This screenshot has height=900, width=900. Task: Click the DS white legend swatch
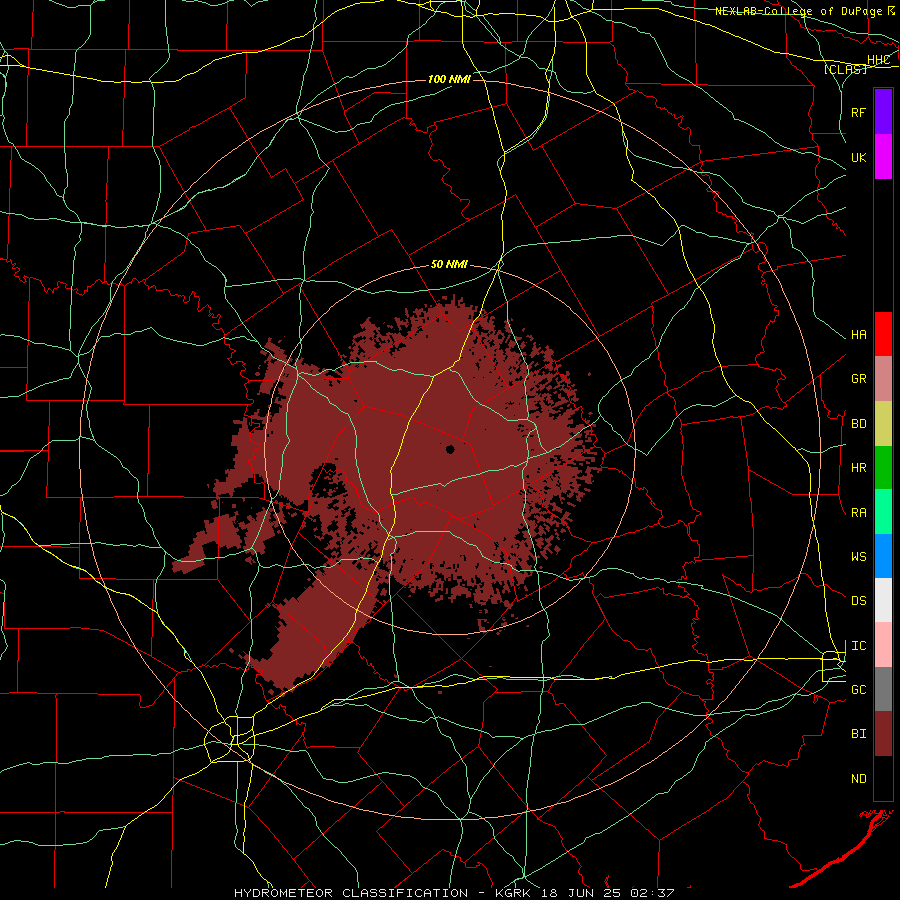(x=883, y=600)
